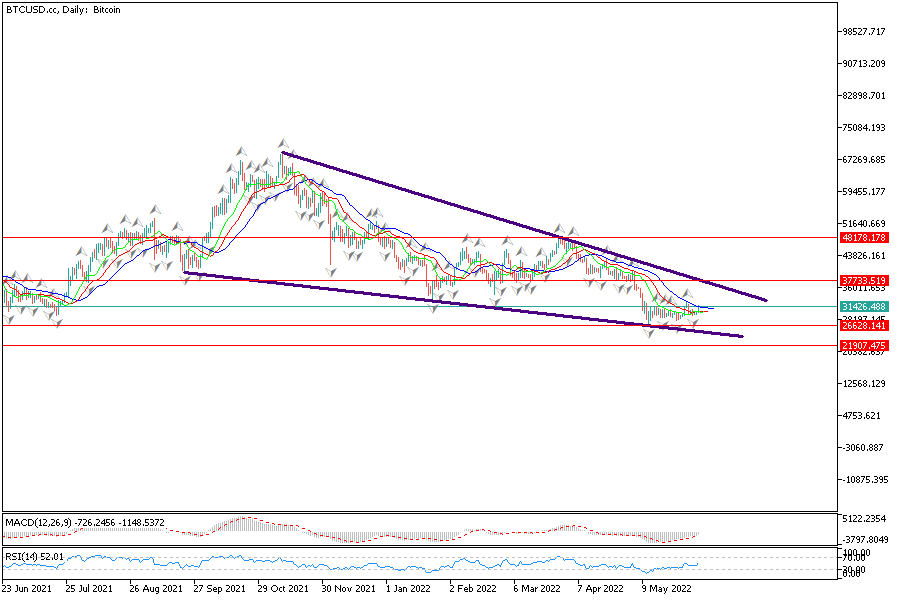Click the 75084.193 price axis value
The image size is (900, 600).
point(865,128)
